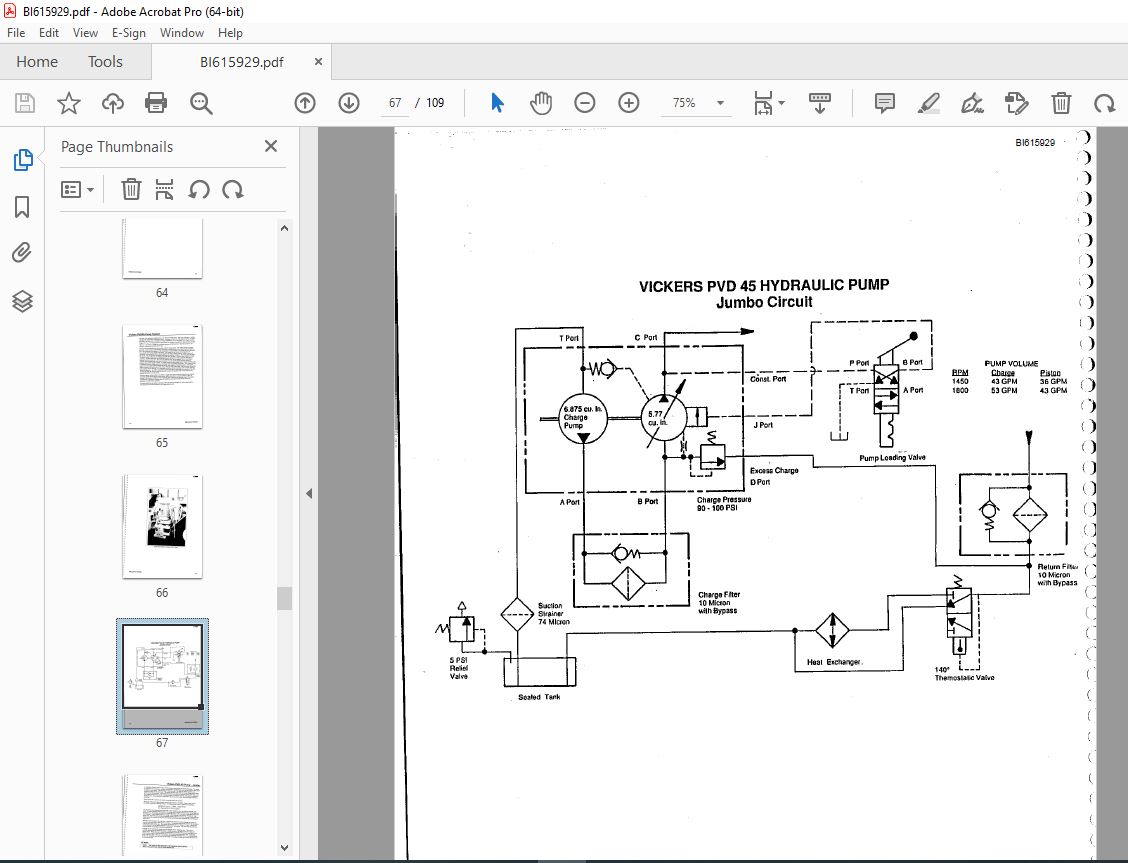This screenshot has height=863, width=1128.
Task: Open the Help menu
Action: [x=230, y=32]
